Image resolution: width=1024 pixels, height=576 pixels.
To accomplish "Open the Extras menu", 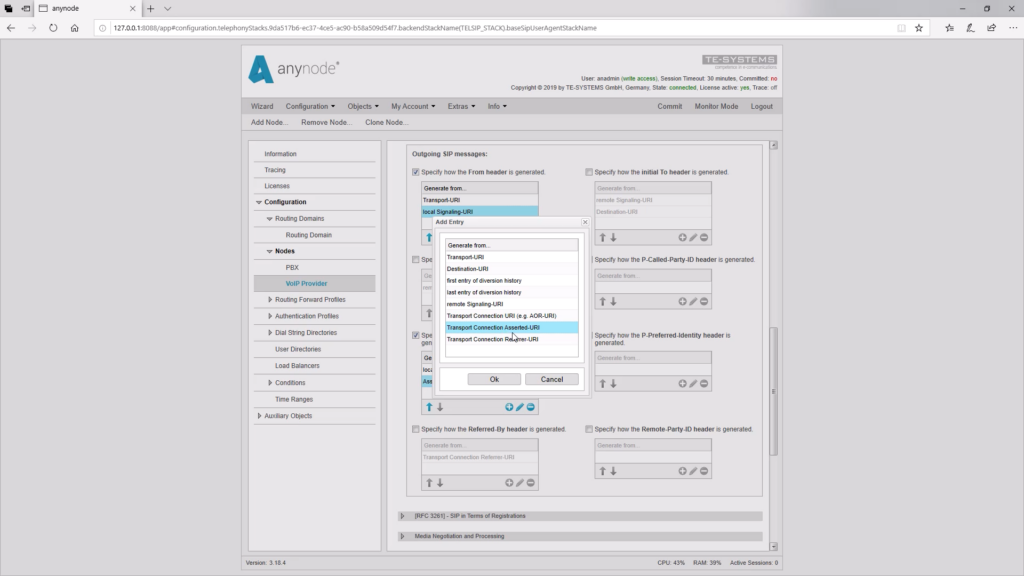I will pyautogui.click(x=461, y=106).
